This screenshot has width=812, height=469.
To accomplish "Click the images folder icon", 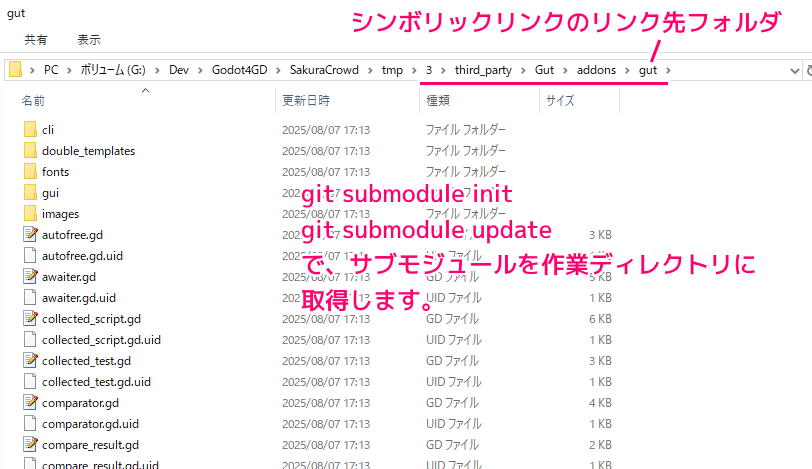I will point(29,214).
